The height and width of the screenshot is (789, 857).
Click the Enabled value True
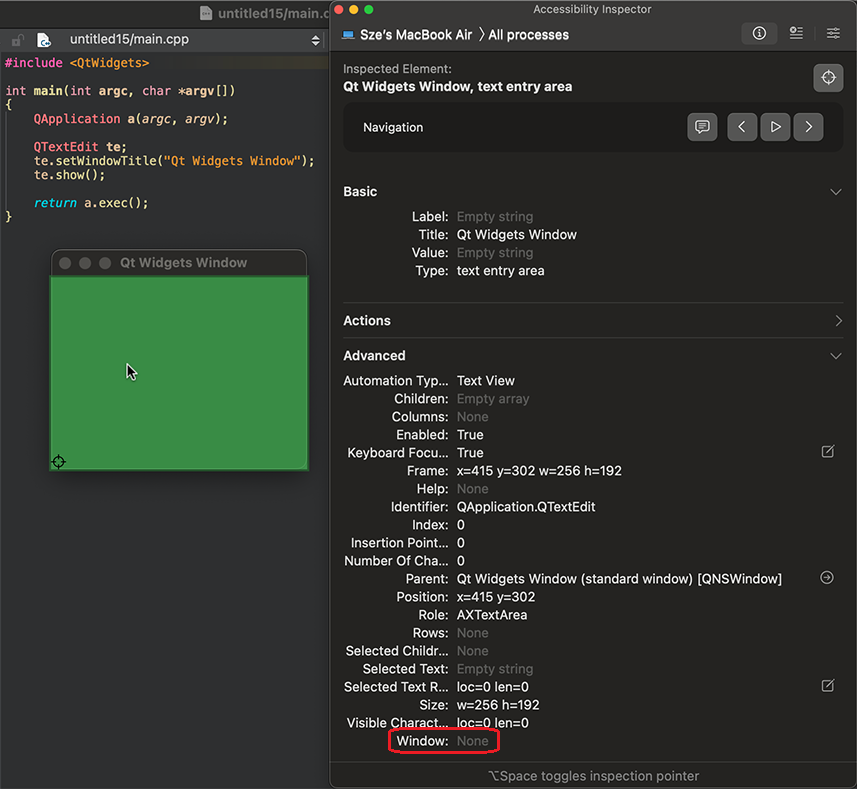point(470,435)
